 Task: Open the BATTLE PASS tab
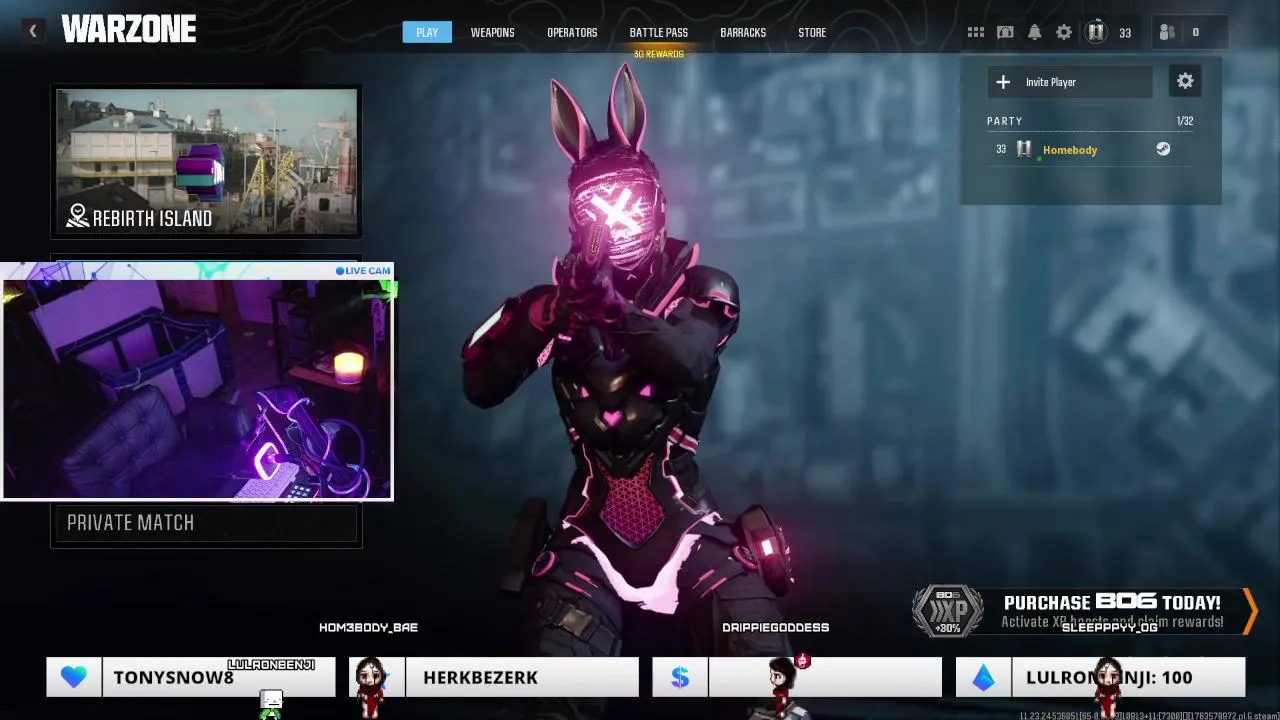coord(658,33)
